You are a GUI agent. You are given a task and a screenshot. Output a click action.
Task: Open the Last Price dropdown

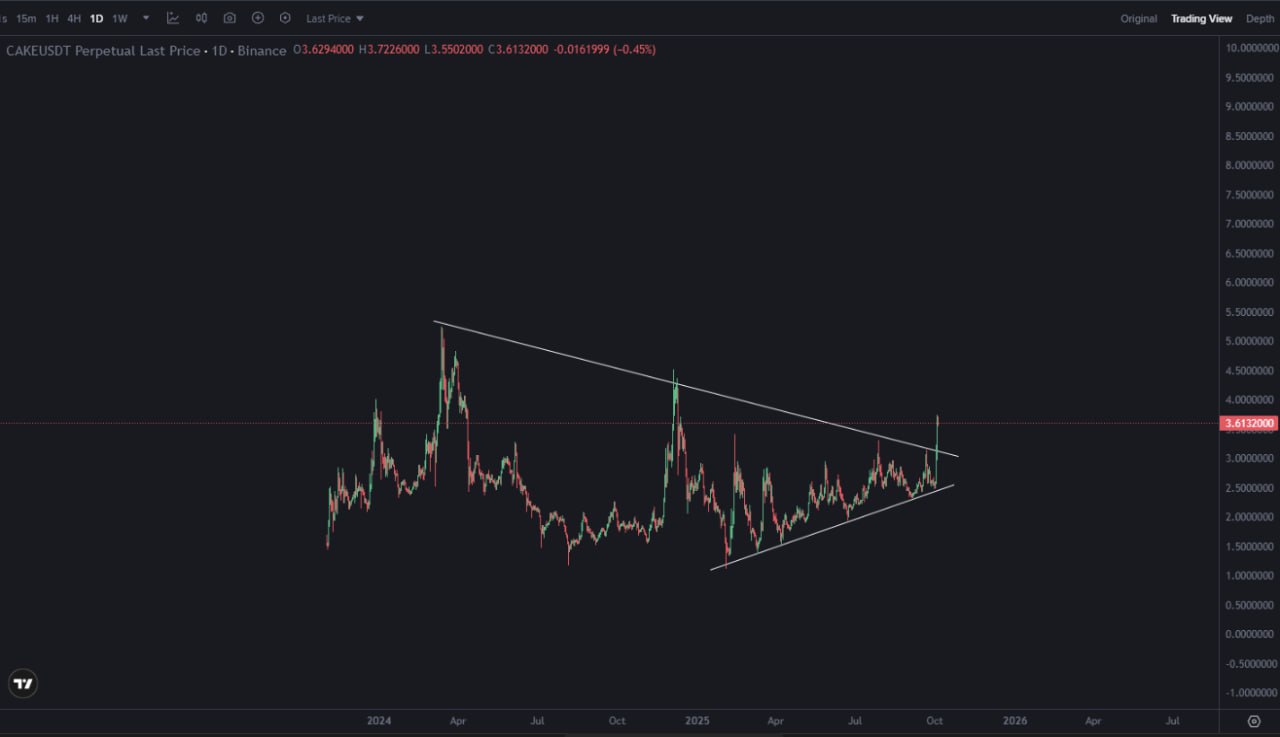click(335, 18)
